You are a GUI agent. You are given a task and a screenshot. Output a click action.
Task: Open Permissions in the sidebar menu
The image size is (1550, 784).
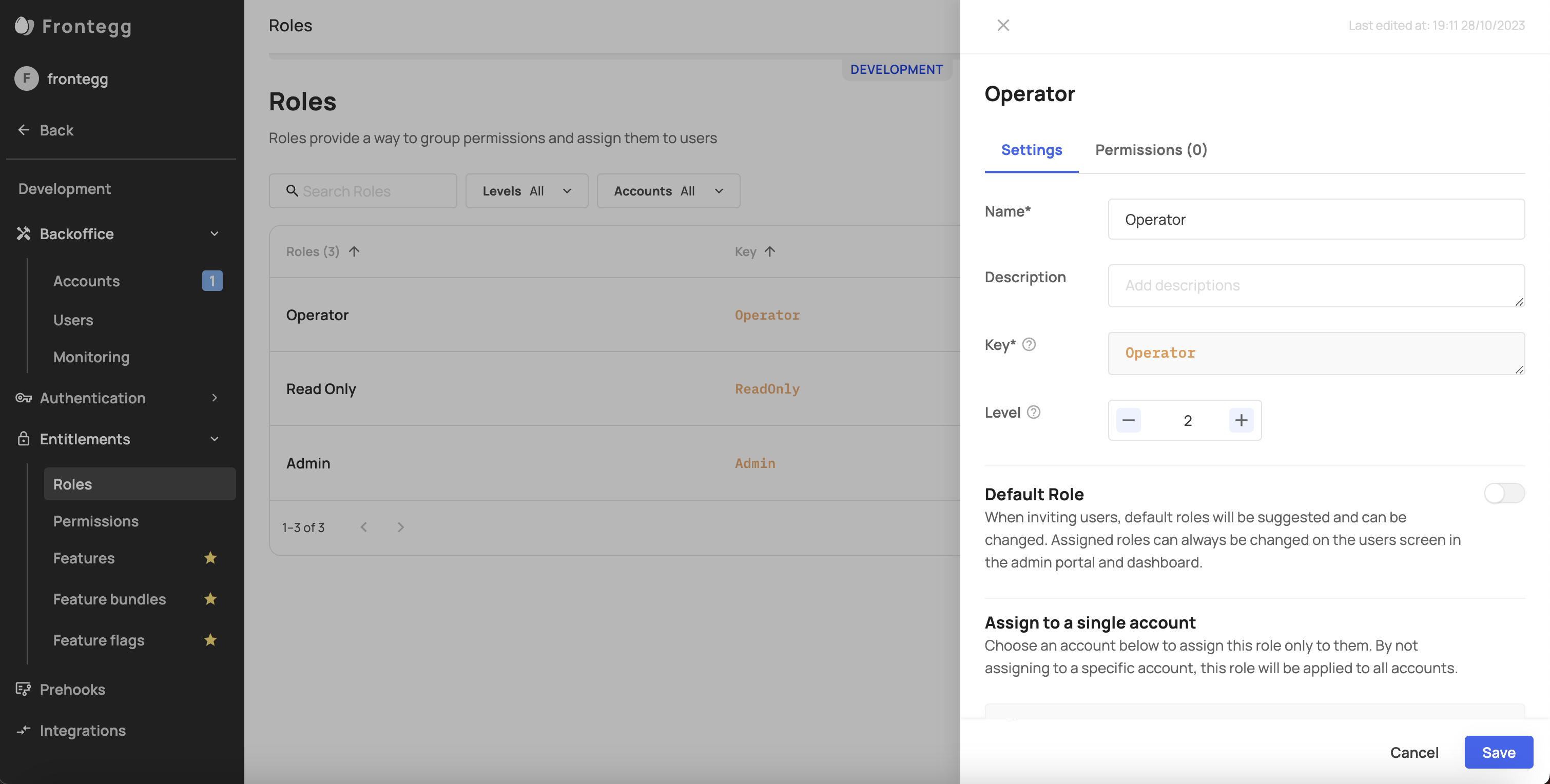tap(95, 521)
